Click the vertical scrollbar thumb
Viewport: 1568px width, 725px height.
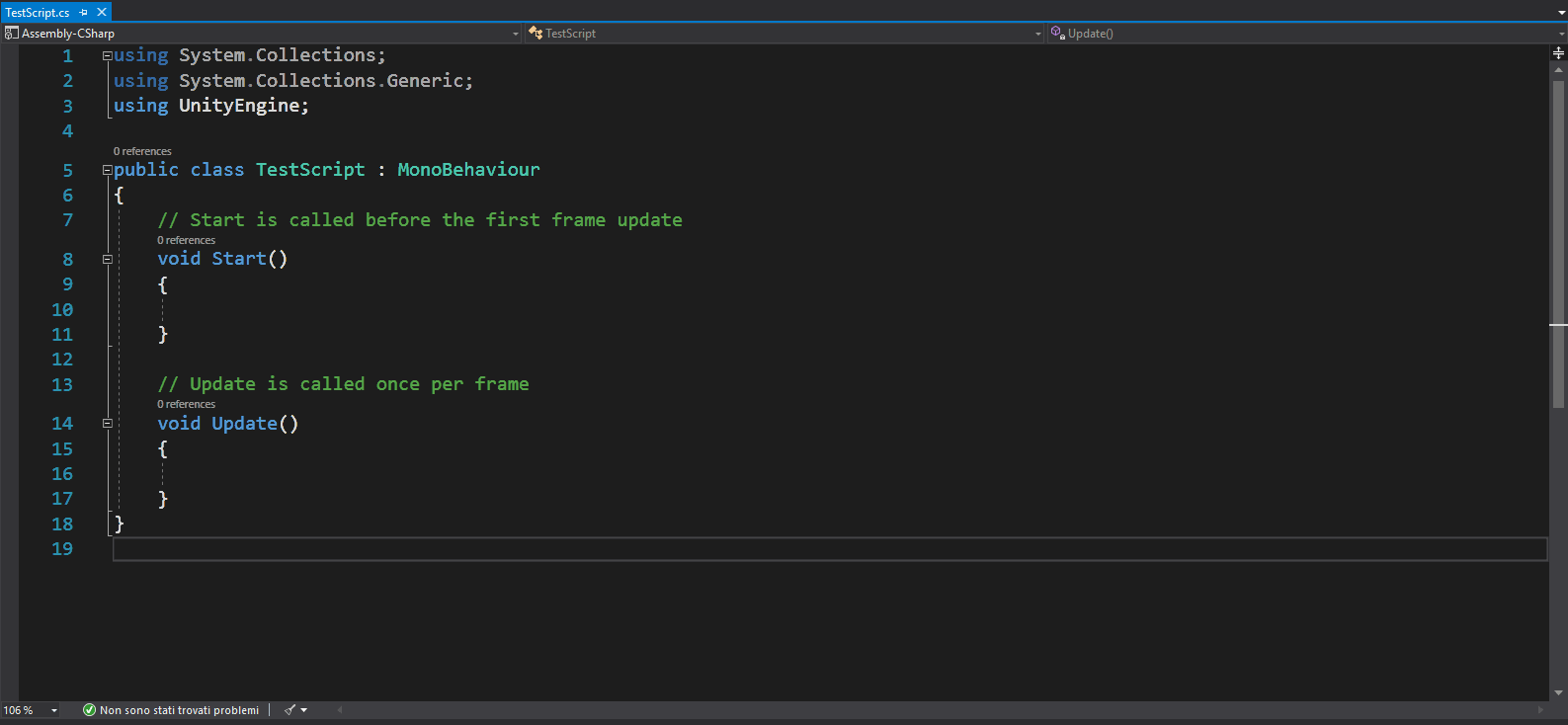[x=1558, y=244]
